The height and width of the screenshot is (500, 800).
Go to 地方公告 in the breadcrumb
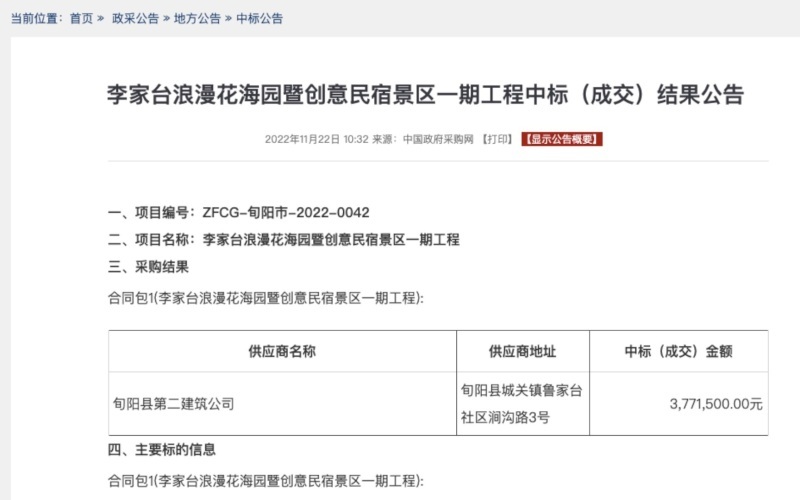pos(197,19)
